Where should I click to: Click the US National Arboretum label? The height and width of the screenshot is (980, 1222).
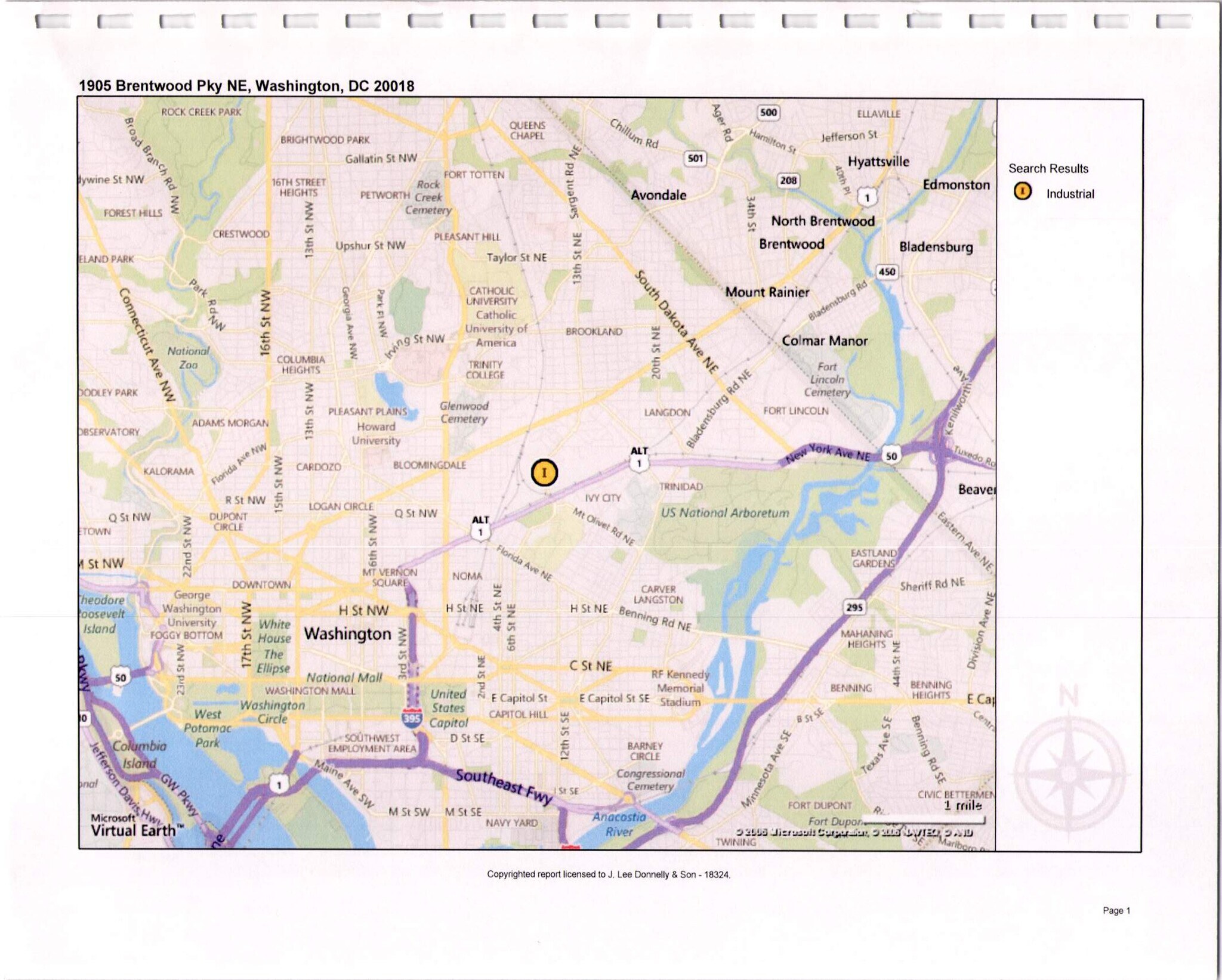tap(724, 512)
